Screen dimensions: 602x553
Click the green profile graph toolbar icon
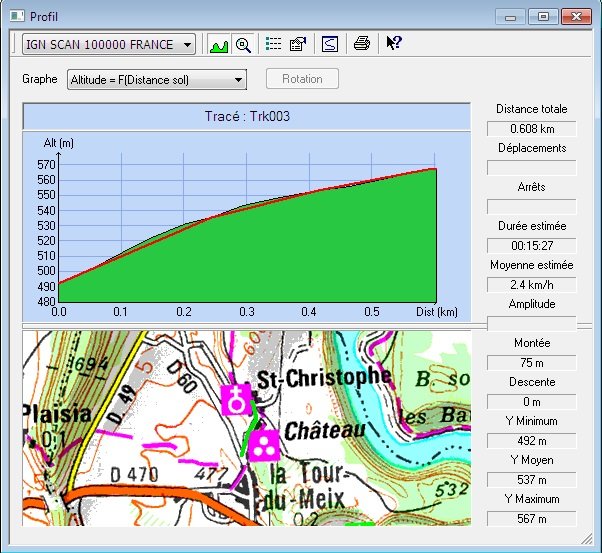[x=219, y=45]
